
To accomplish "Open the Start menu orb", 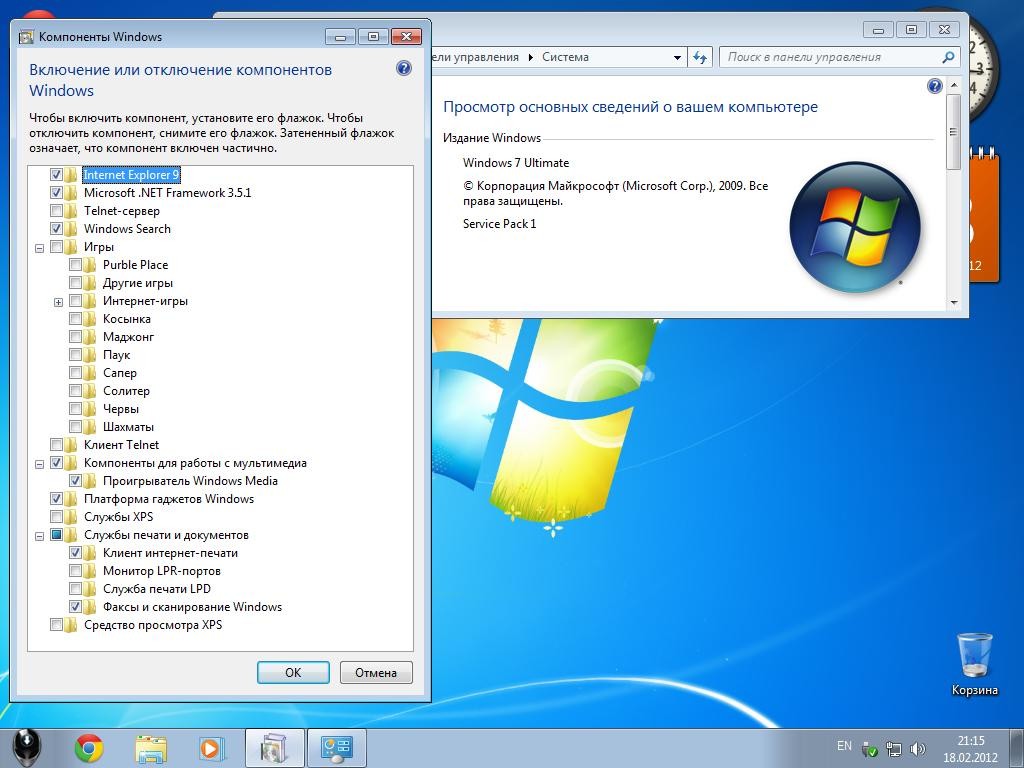I will point(27,747).
